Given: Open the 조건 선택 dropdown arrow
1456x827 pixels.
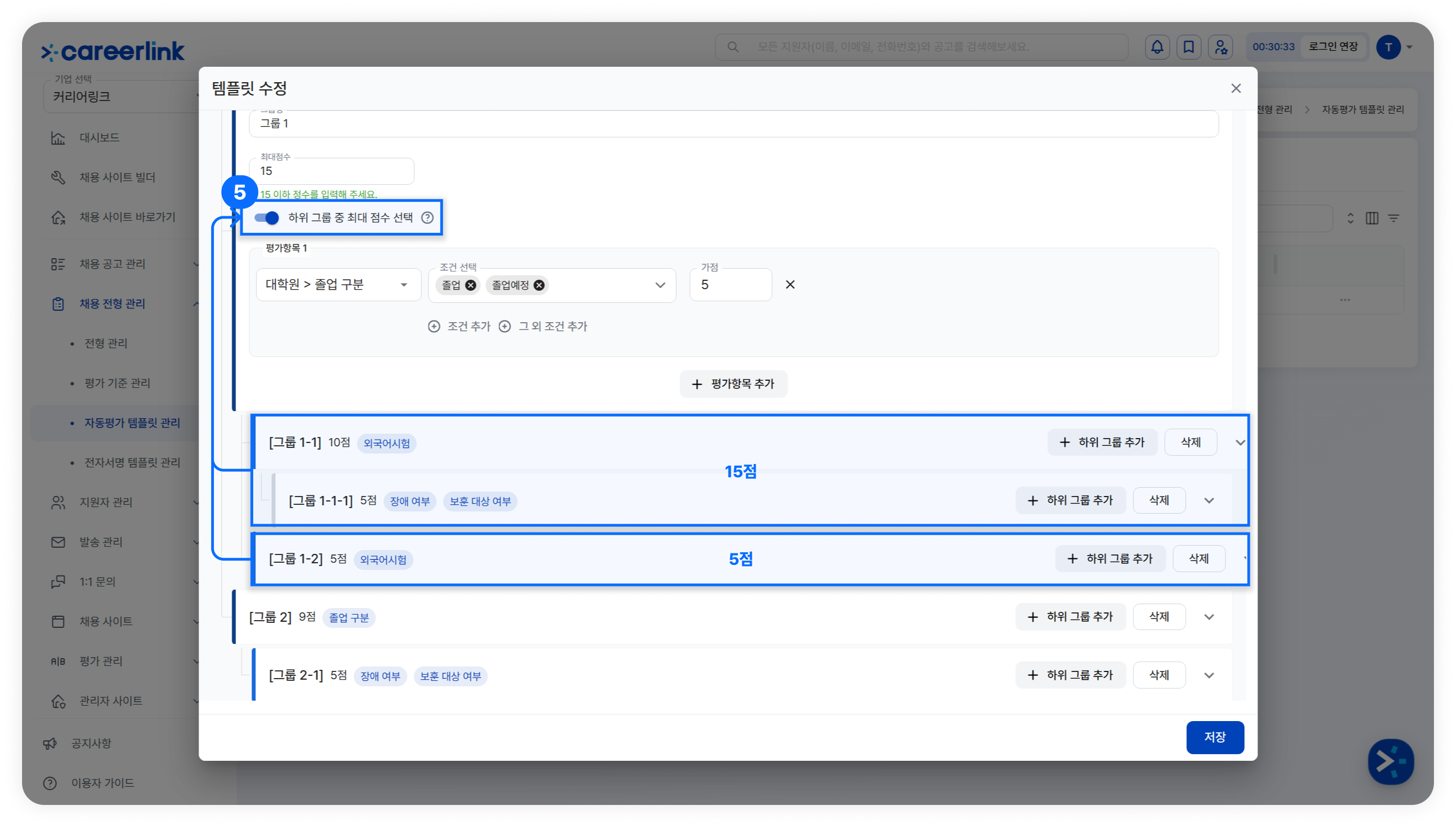Looking at the screenshot, I should coord(660,285).
